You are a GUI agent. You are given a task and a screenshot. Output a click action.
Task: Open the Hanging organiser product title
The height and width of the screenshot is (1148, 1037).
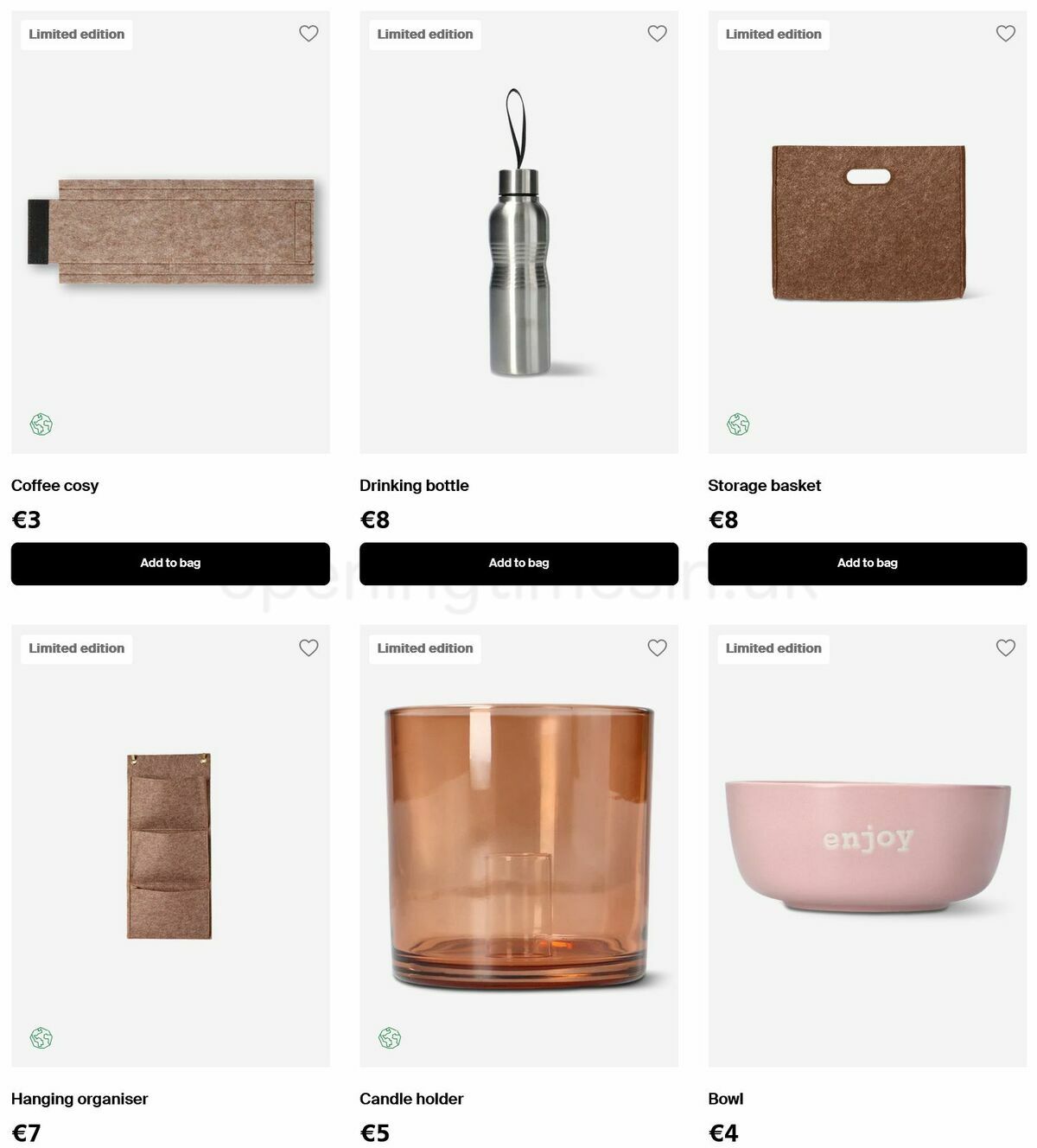(x=80, y=1100)
